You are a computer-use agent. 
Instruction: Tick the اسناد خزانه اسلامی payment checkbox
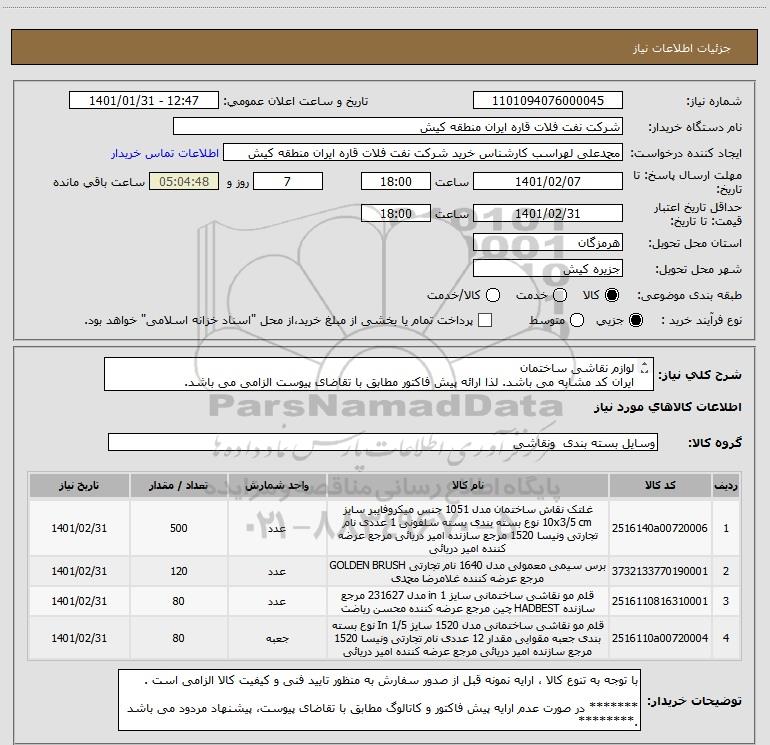[485, 320]
